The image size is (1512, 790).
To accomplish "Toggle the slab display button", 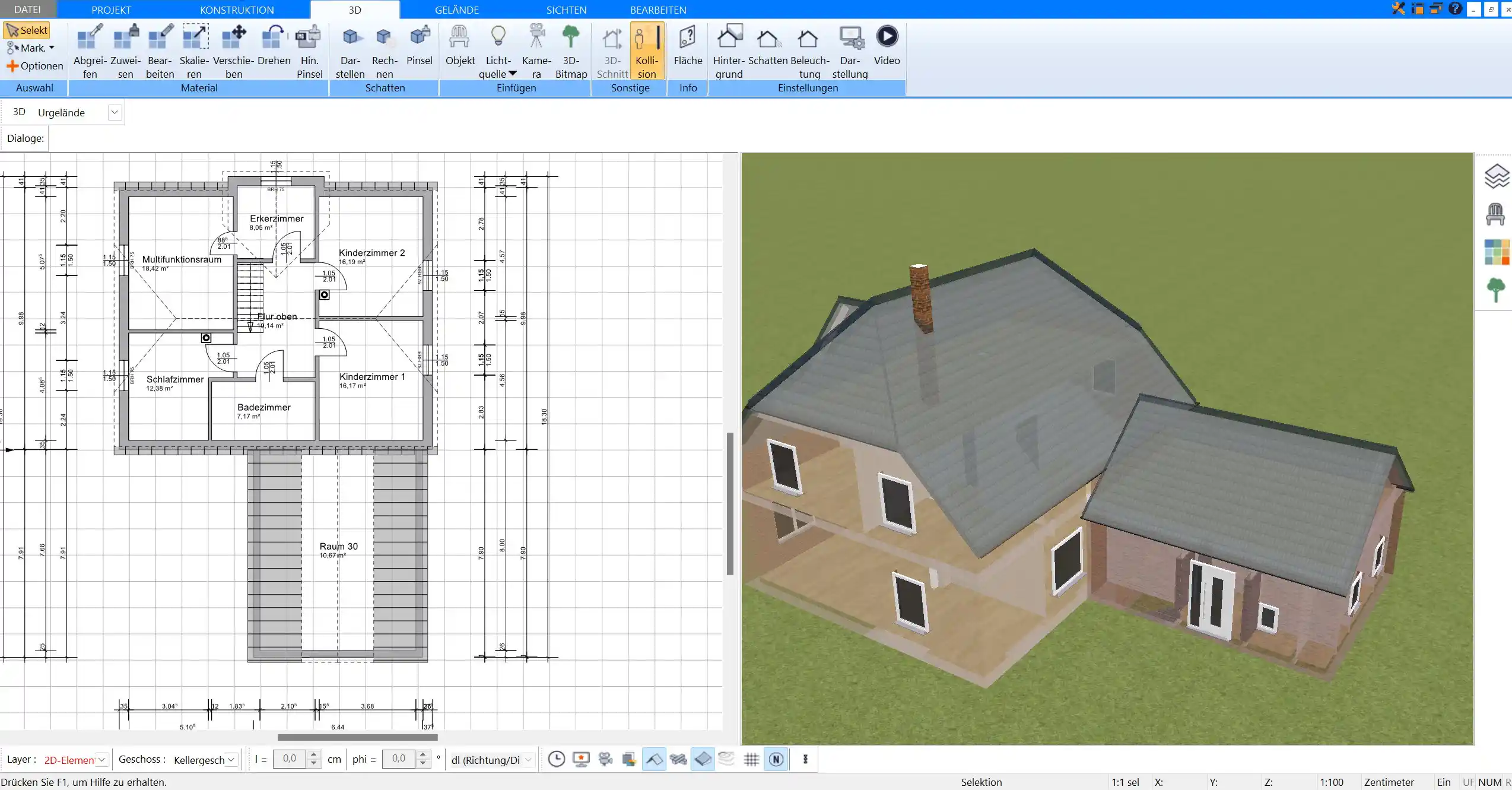I will point(703,759).
